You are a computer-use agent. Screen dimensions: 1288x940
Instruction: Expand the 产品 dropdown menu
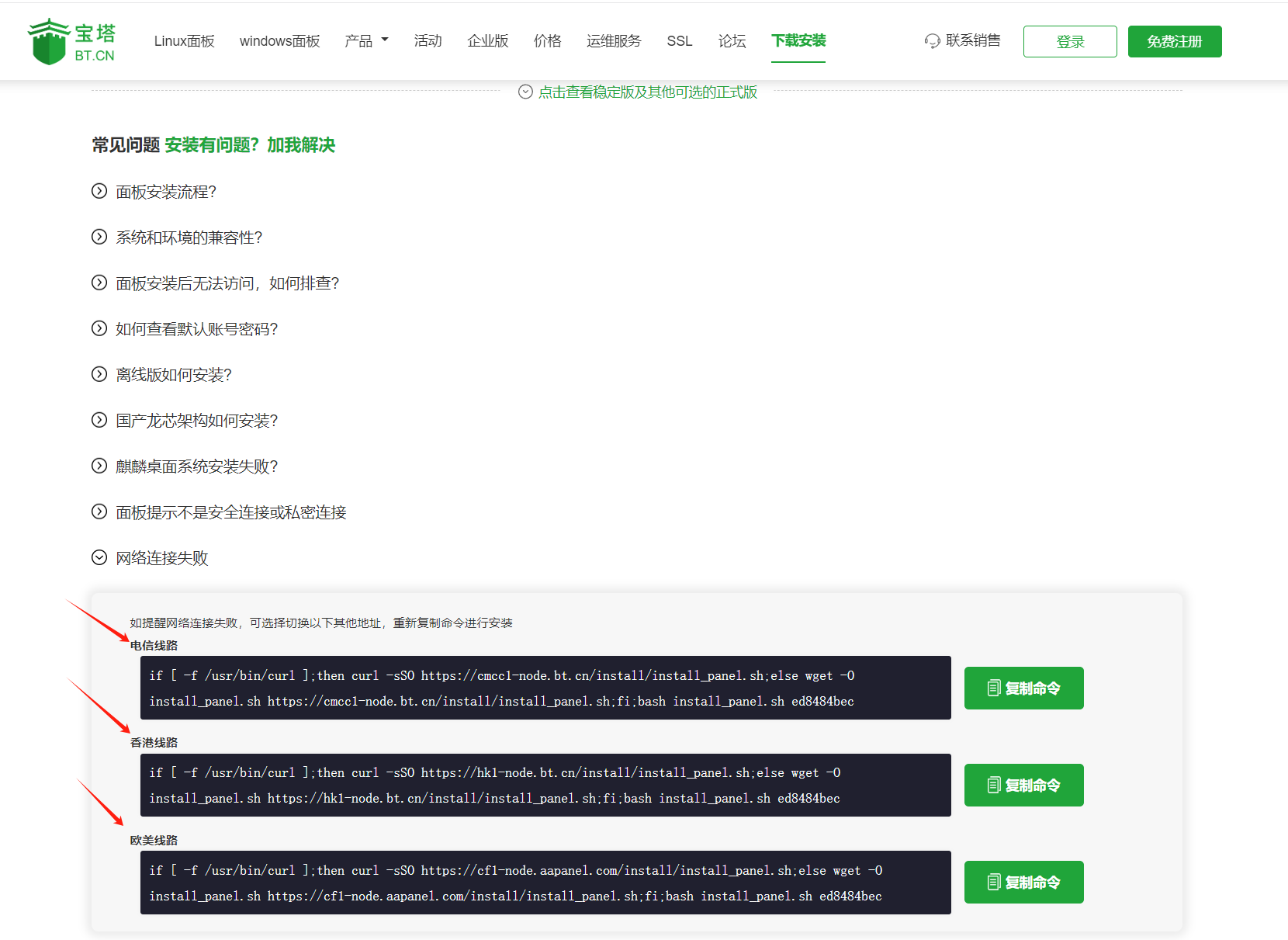pos(366,41)
